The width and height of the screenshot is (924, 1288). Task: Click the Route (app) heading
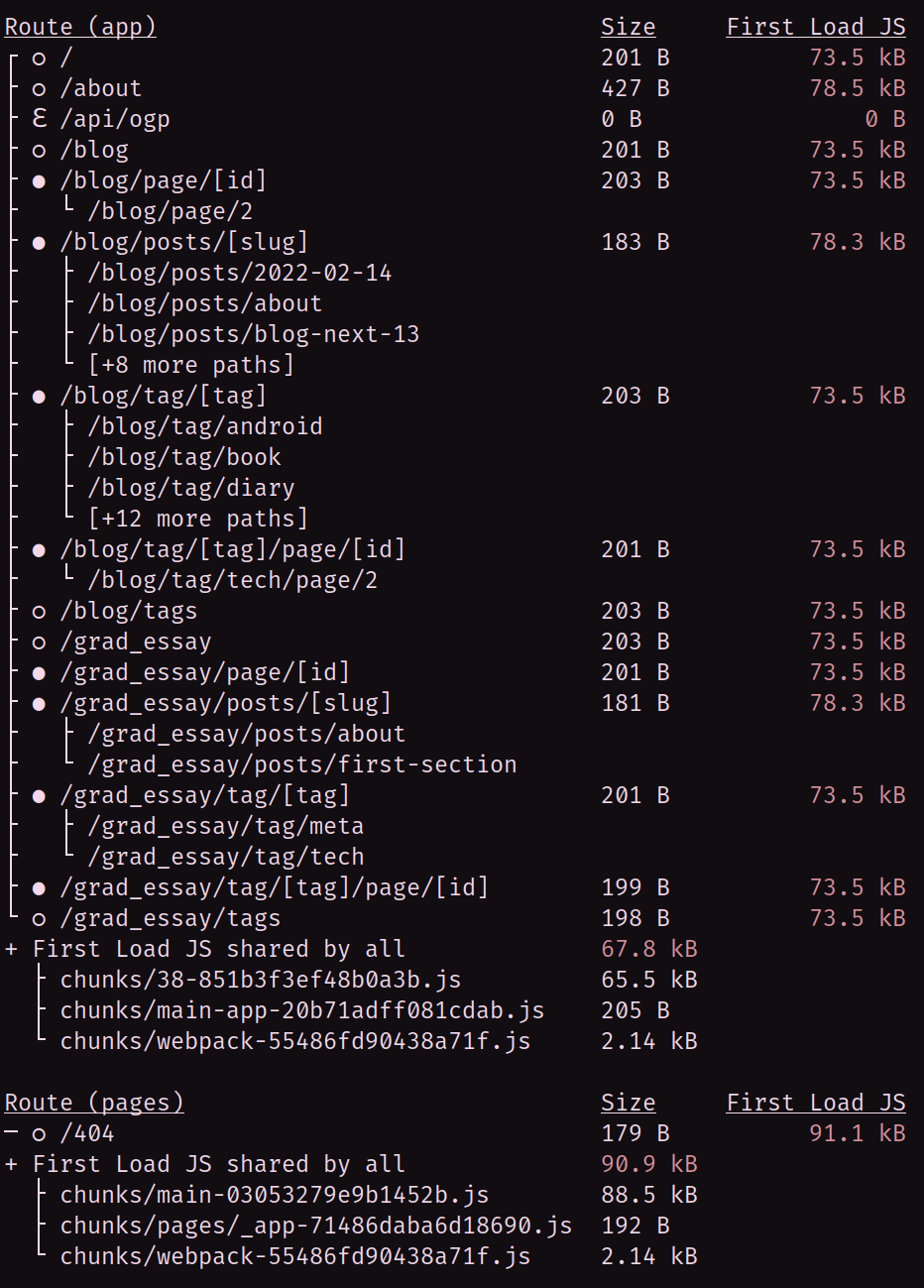coord(80,27)
